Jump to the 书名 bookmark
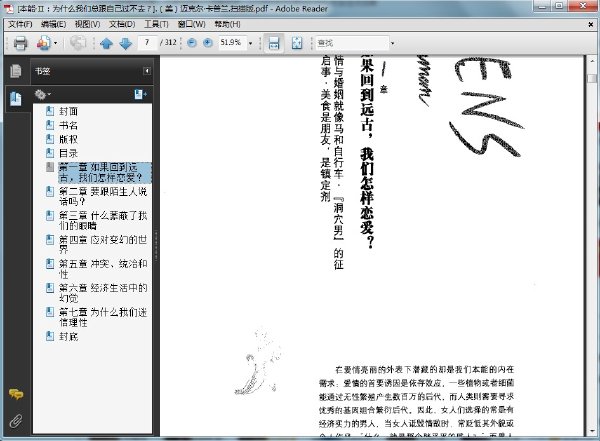This screenshot has width=600, height=441. [x=68, y=125]
